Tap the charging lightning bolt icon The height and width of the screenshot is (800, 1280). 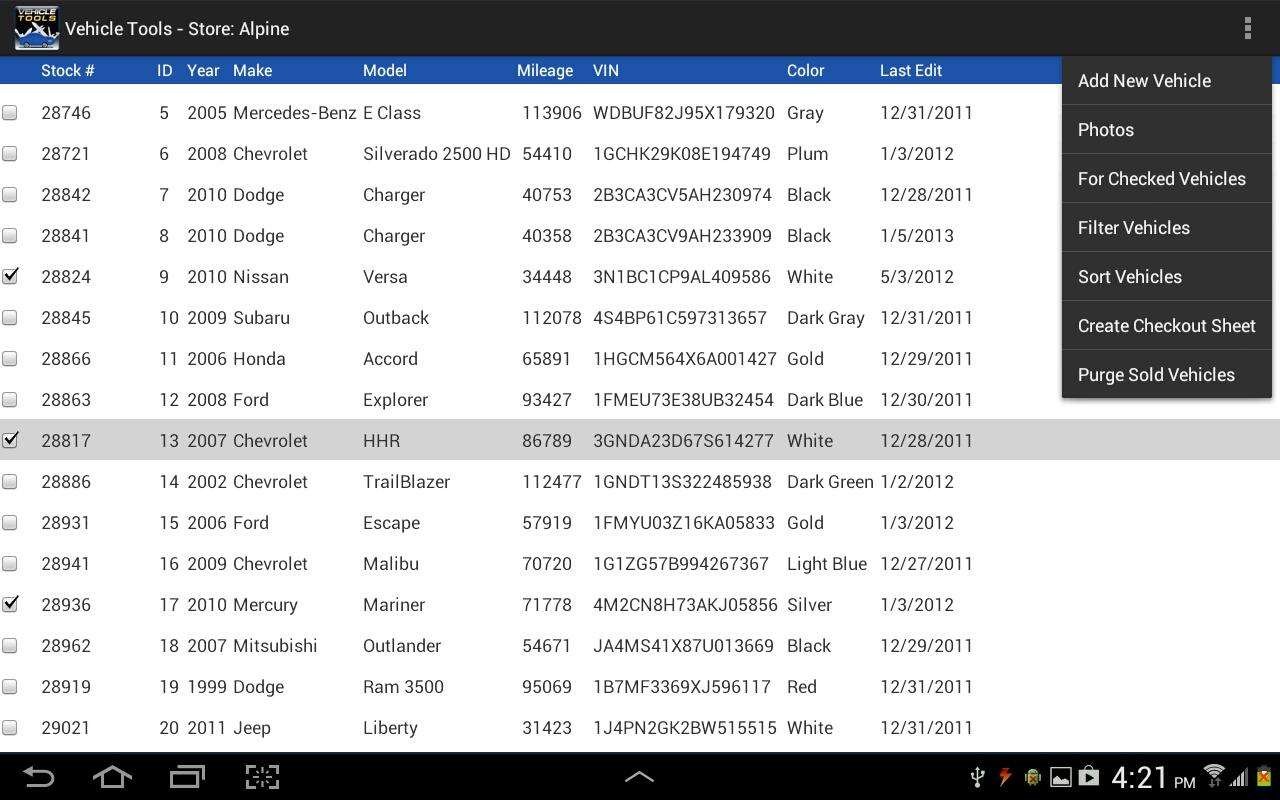point(1005,777)
